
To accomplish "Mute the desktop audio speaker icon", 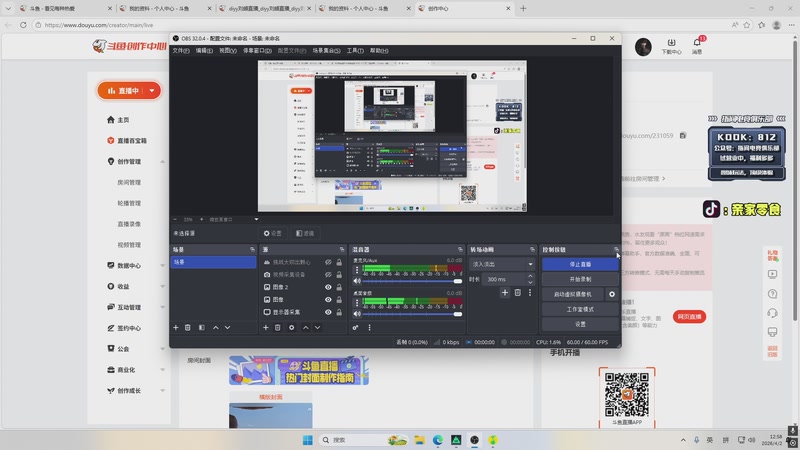I will 357,314.
